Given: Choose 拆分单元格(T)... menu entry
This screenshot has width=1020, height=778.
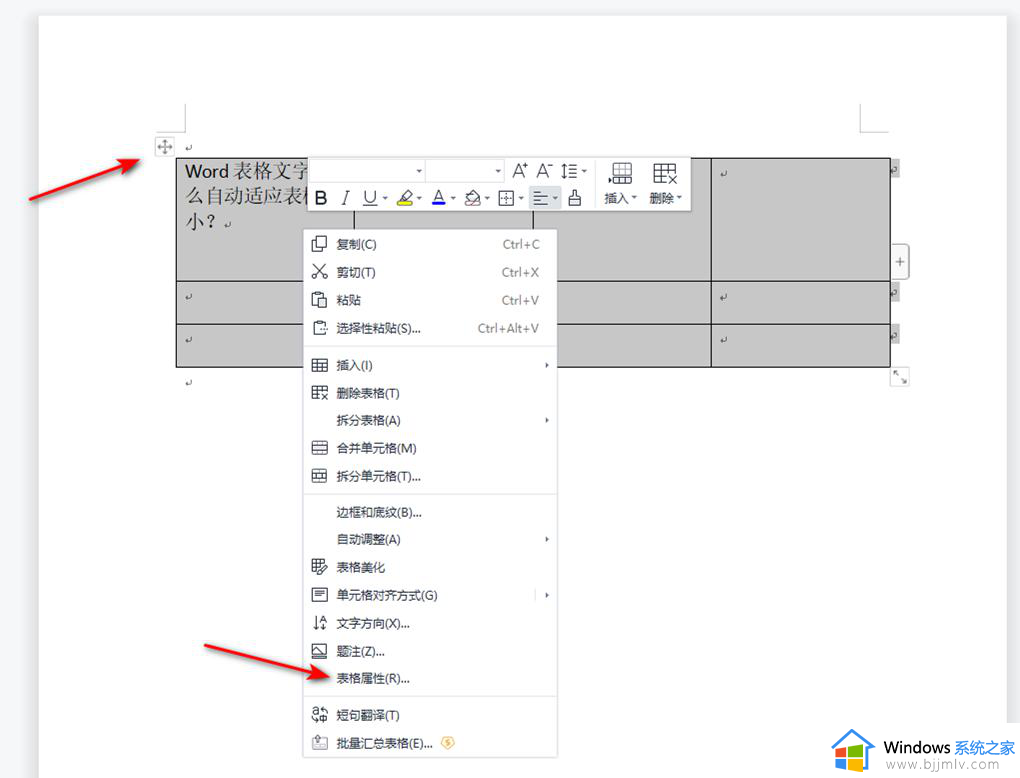Looking at the screenshot, I should click(430, 476).
